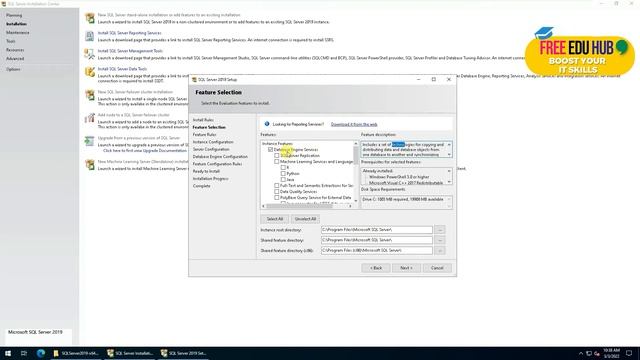Enable PolyBase Query Service for External Data
This screenshot has height=360, width=640.
277,198
